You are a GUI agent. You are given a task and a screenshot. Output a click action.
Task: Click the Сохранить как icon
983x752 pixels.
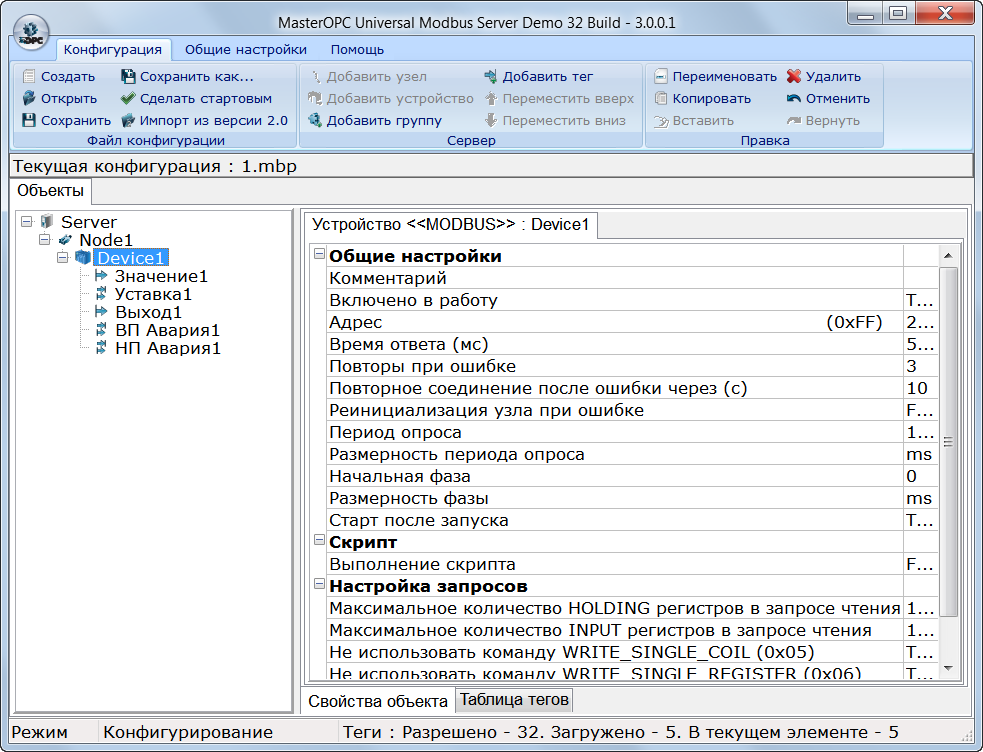point(128,76)
